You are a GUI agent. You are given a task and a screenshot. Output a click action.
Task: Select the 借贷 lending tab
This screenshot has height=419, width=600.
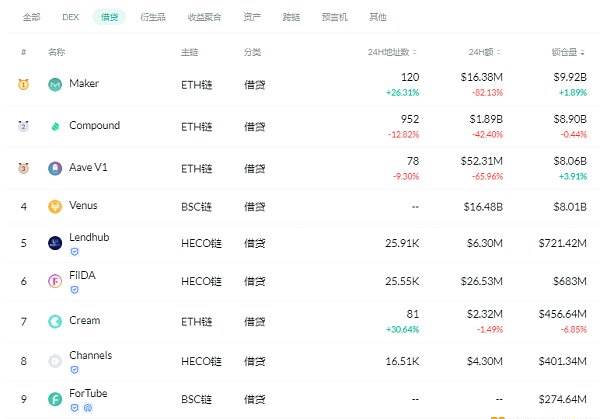click(109, 17)
